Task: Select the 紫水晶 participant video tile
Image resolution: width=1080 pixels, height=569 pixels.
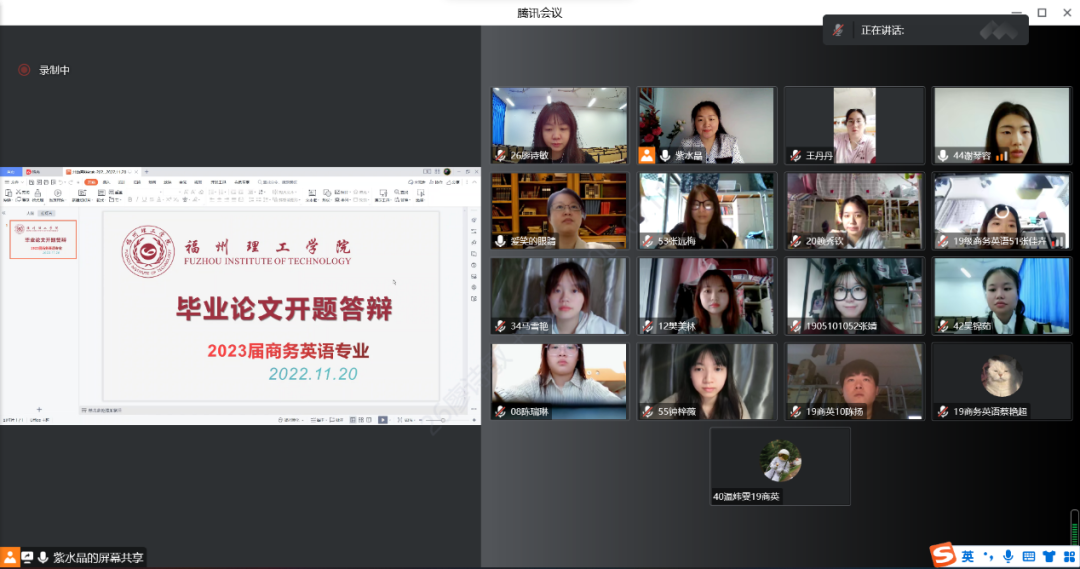Action: point(707,125)
